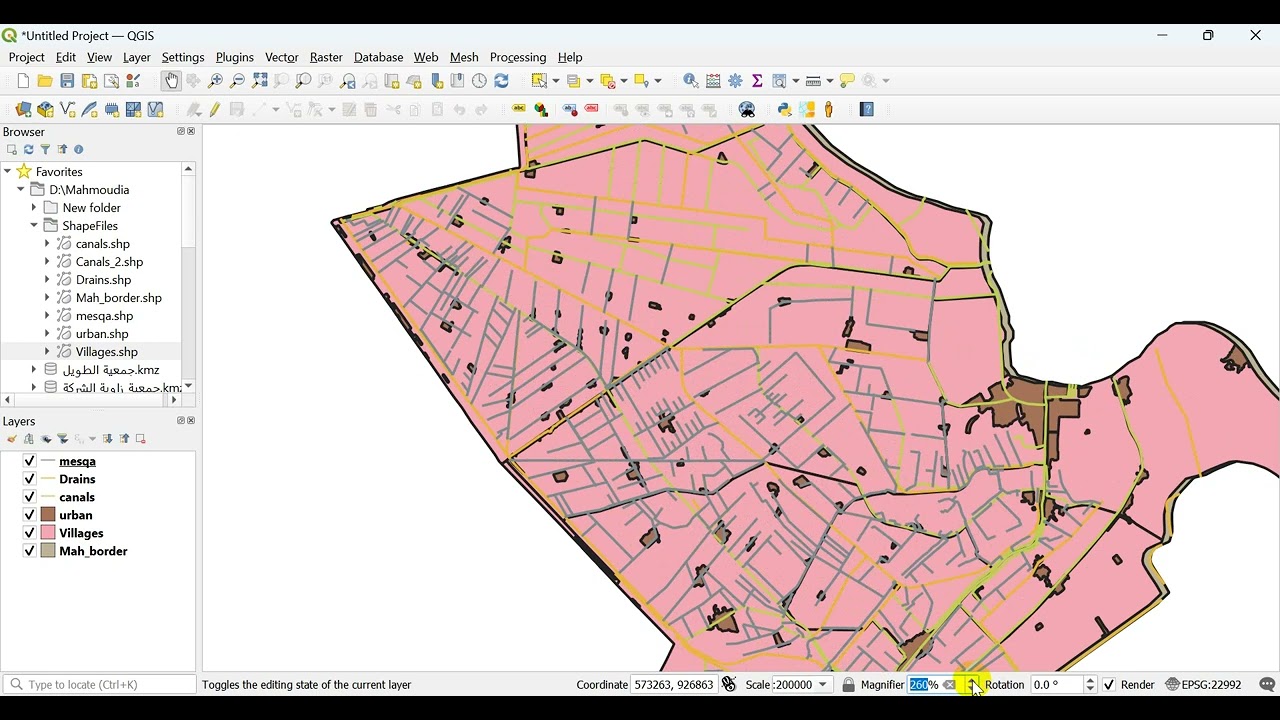Toggle visibility of the urban layer
This screenshot has width=1280, height=720.
[x=29, y=515]
